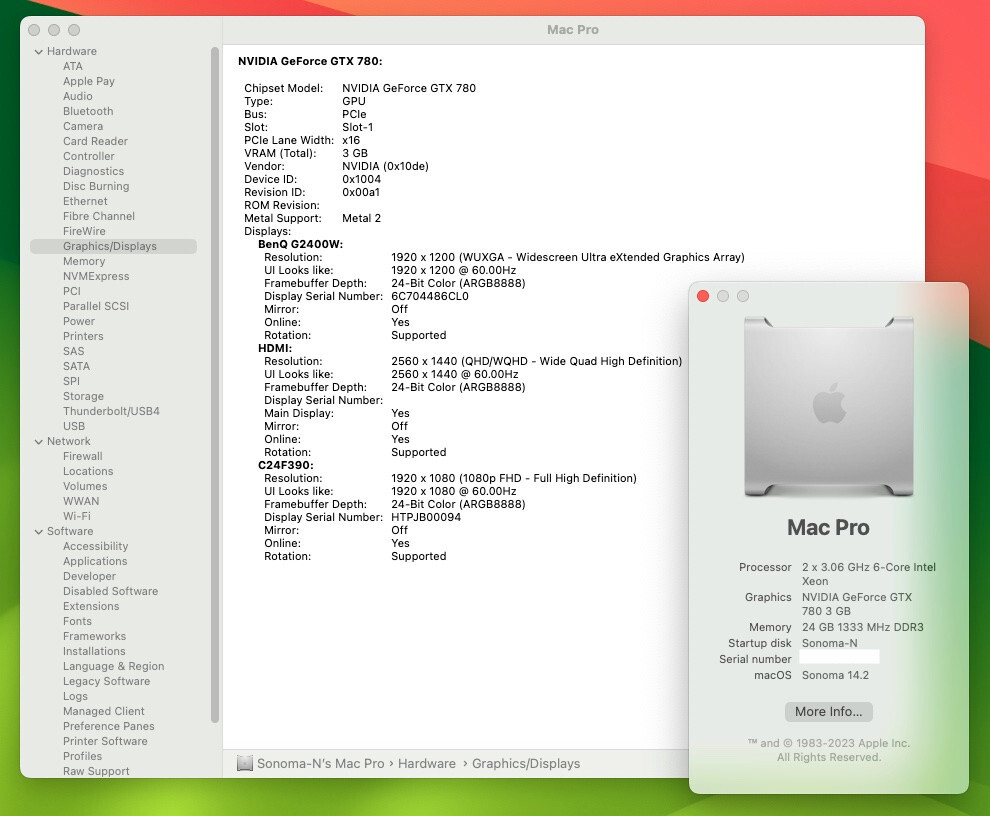Click Hardware in the path bar
The width and height of the screenshot is (990, 816).
[427, 764]
